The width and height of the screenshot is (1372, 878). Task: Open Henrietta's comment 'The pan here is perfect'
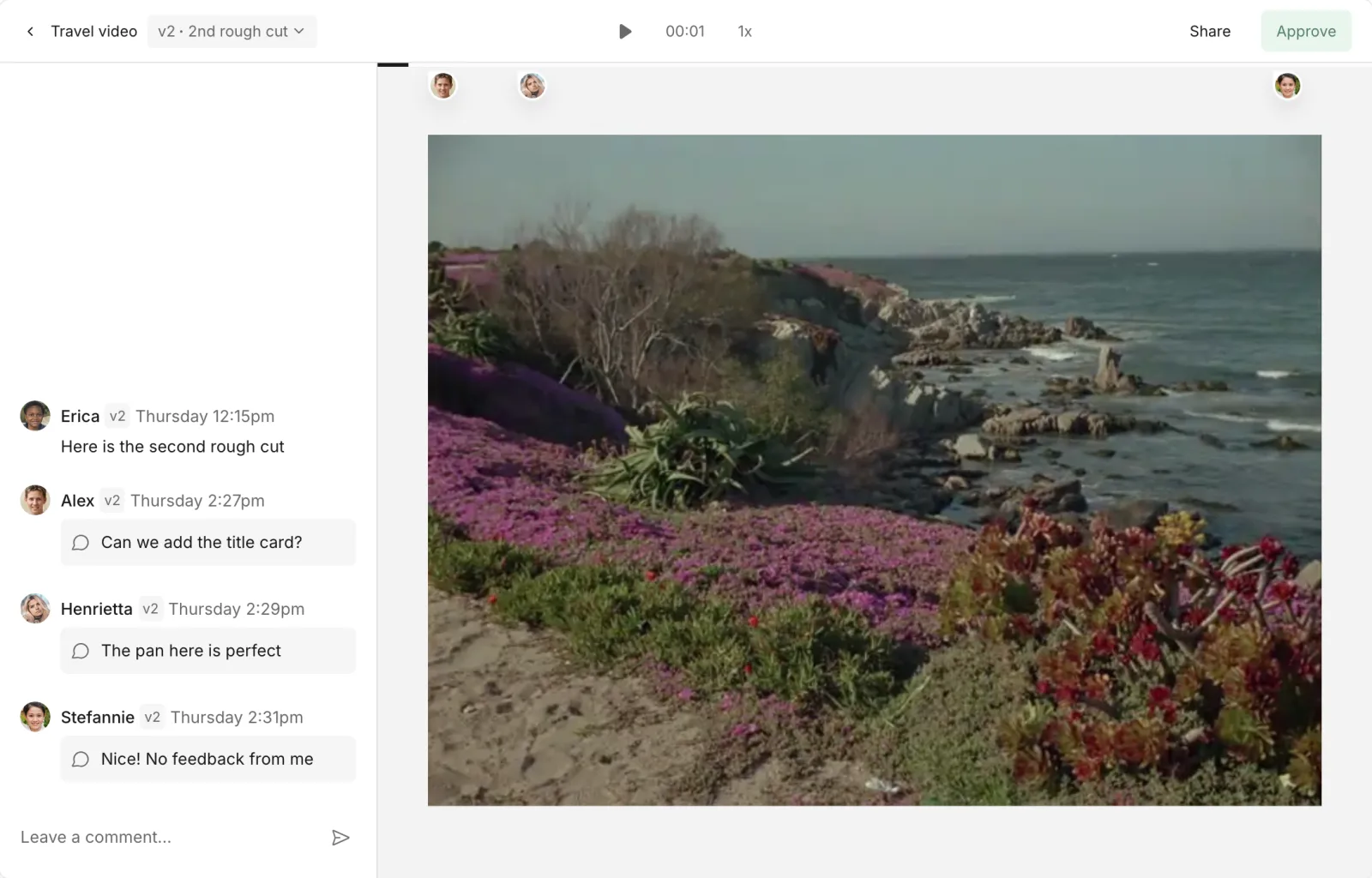click(208, 651)
